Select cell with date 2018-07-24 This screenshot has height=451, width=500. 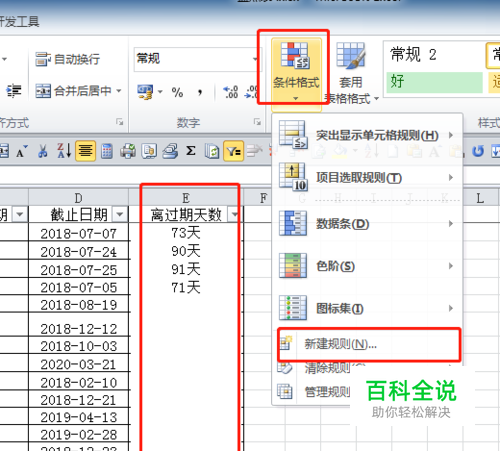pos(79,251)
